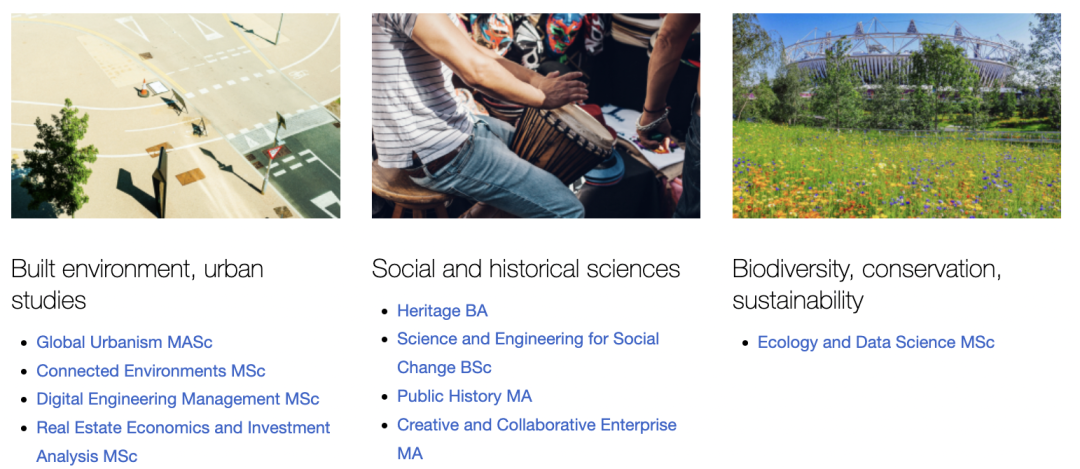
Task: Select the Biodiversity, conservation, sustainability heading
Action: point(866,284)
